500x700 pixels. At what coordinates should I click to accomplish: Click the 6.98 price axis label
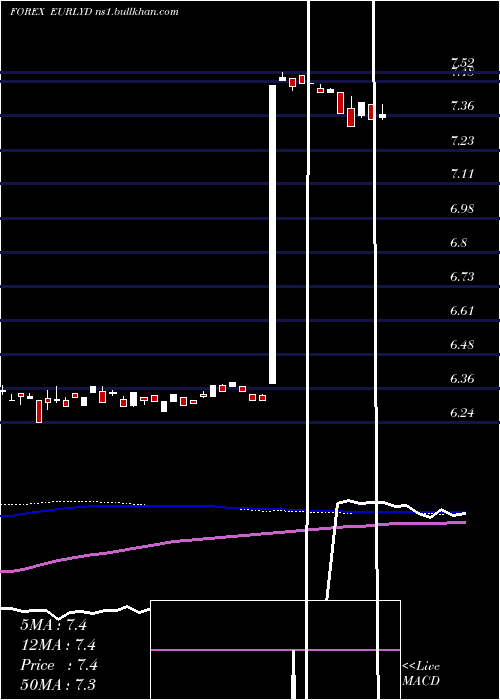coord(462,208)
